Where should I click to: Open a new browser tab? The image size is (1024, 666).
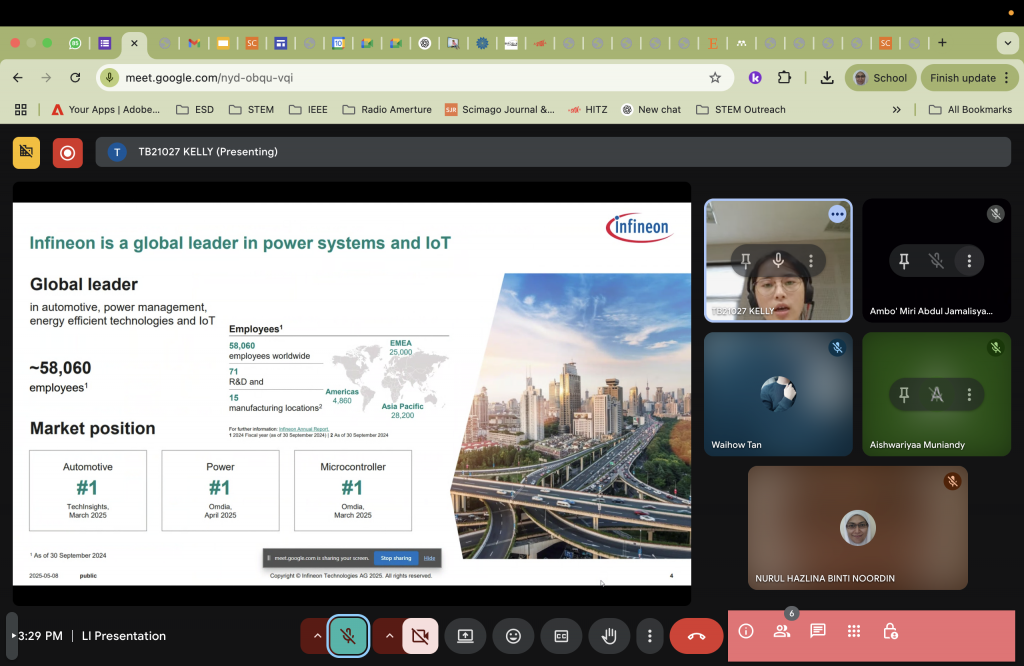tap(942, 42)
